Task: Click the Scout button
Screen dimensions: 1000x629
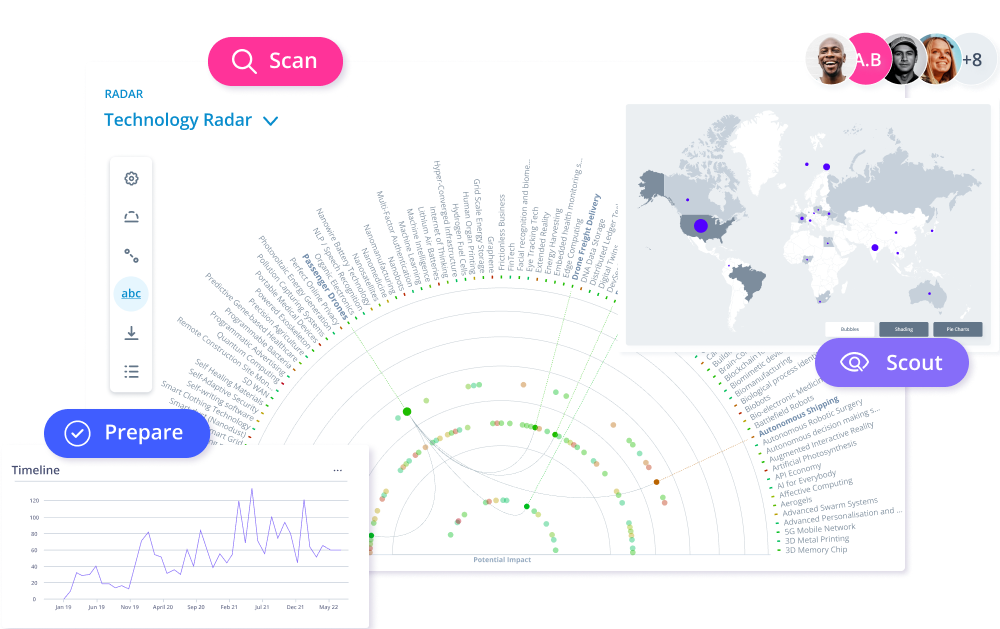Action: [x=893, y=363]
